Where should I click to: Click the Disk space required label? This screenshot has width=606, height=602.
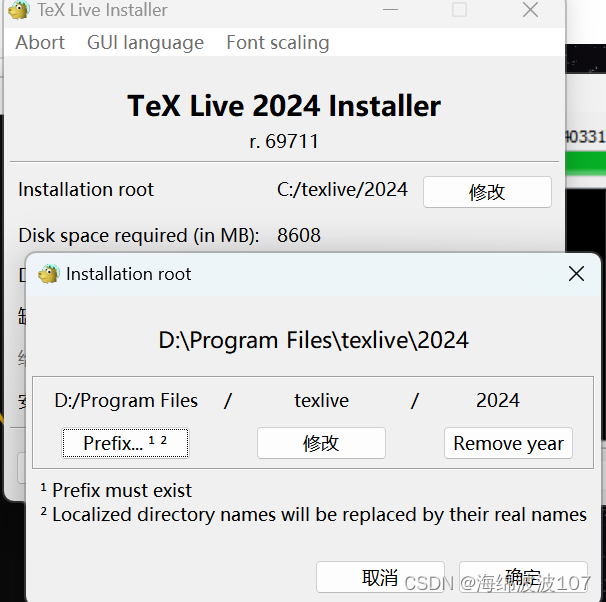[x=139, y=235]
